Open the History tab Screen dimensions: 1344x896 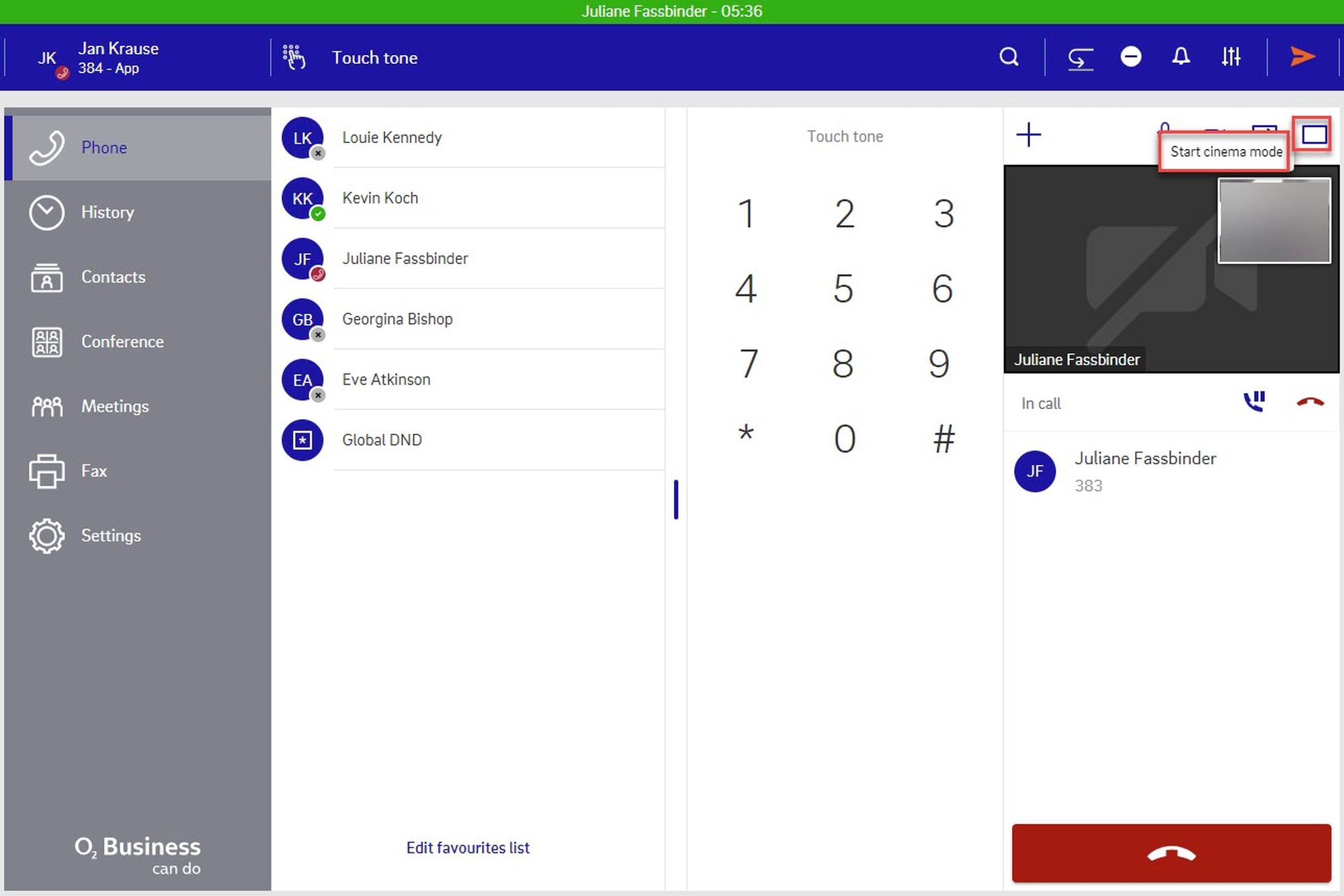(108, 212)
